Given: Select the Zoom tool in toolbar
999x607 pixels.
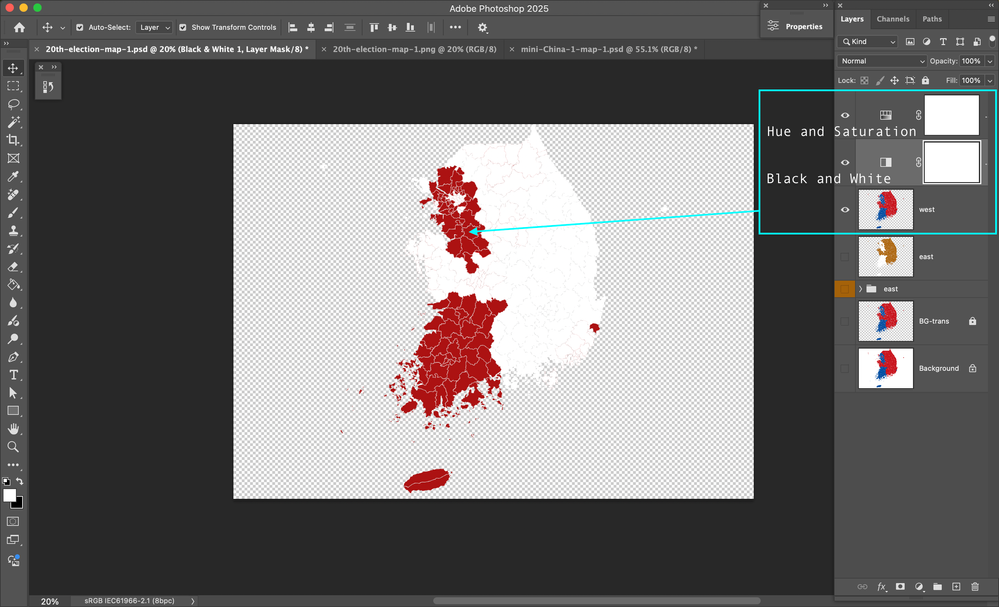Looking at the screenshot, I should click(x=13, y=447).
